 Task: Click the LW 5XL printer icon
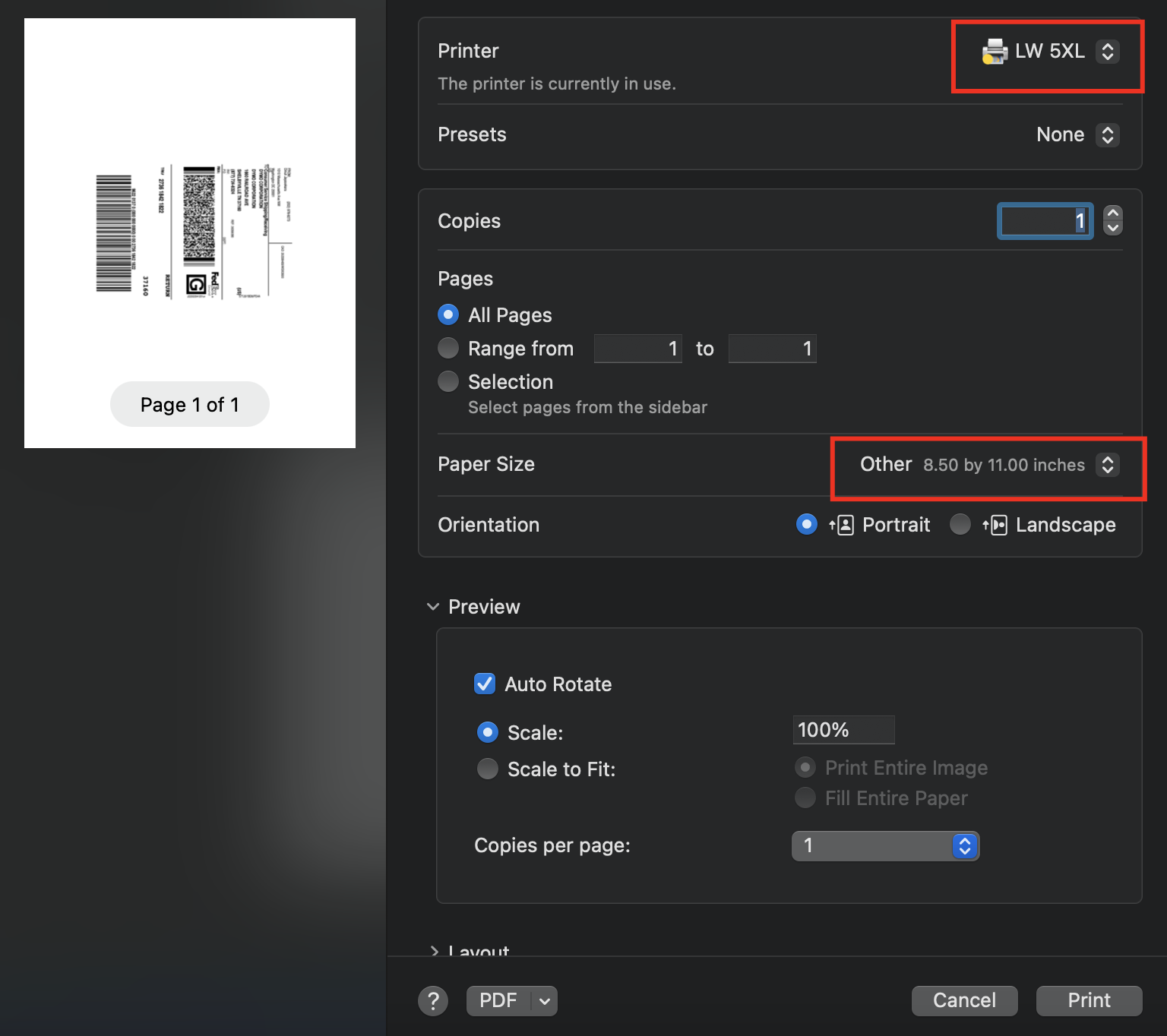click(x=995, y=51)
